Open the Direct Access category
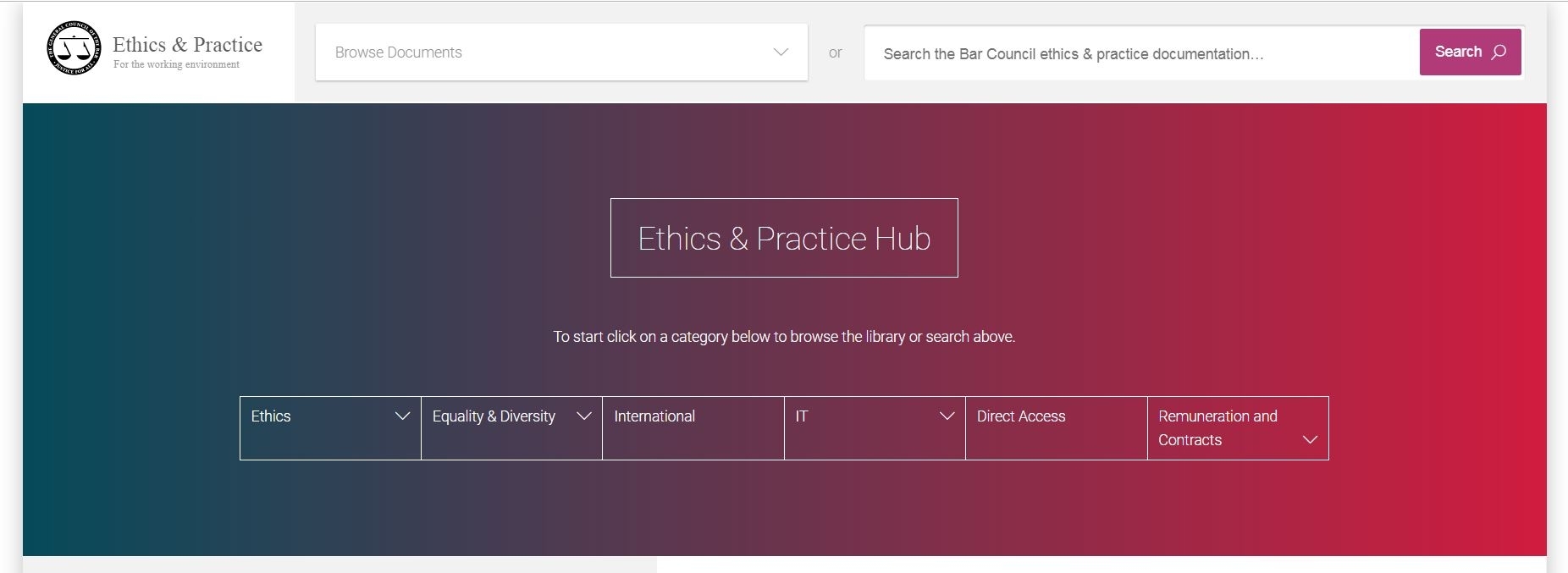The width and height of the screenshot is (1568, 573). click(x=1057, y=428)
